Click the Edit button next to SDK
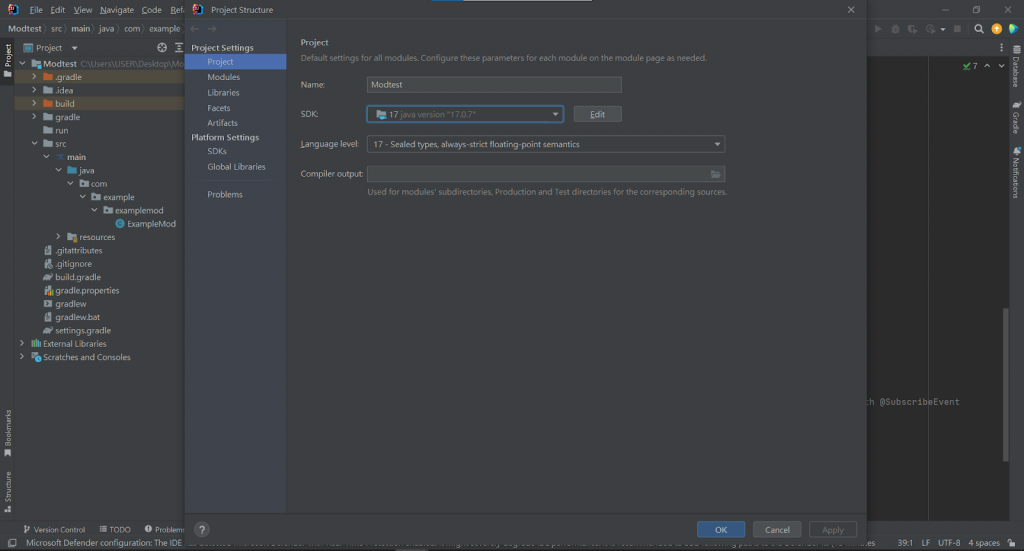1024x551 pixels. (x=598, y=114)
